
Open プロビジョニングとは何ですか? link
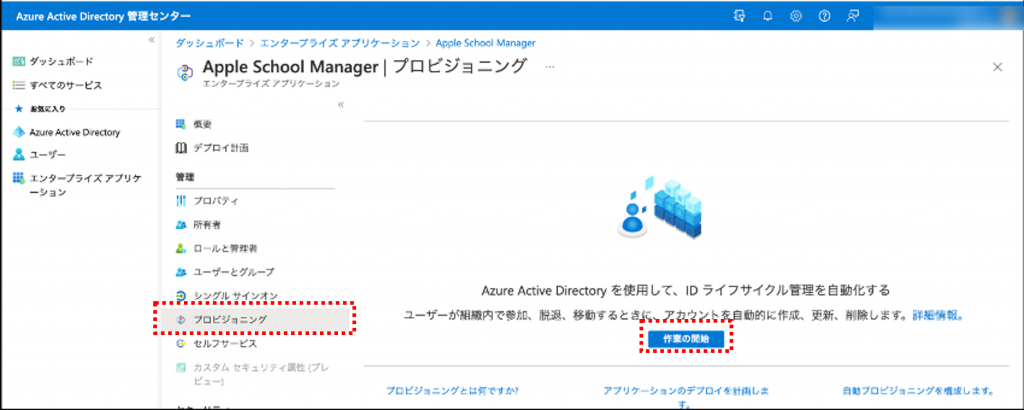[452, 390]
